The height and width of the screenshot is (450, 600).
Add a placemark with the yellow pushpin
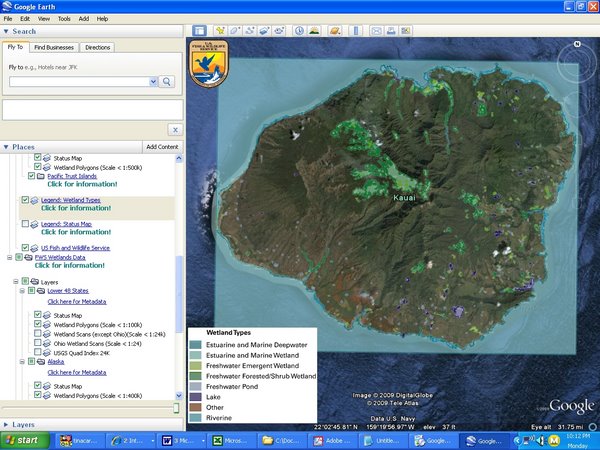pos(220,31)
